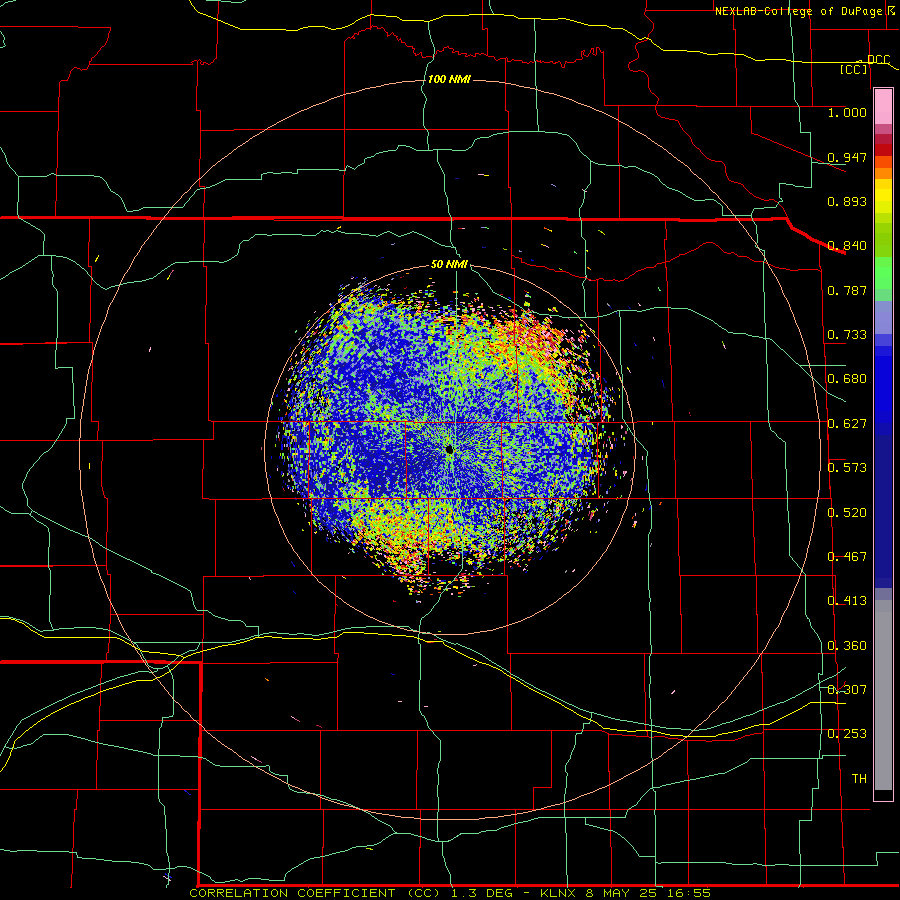Click the 0.893 scale value
The image size is (900, 900).
click(x=847, y=201)
